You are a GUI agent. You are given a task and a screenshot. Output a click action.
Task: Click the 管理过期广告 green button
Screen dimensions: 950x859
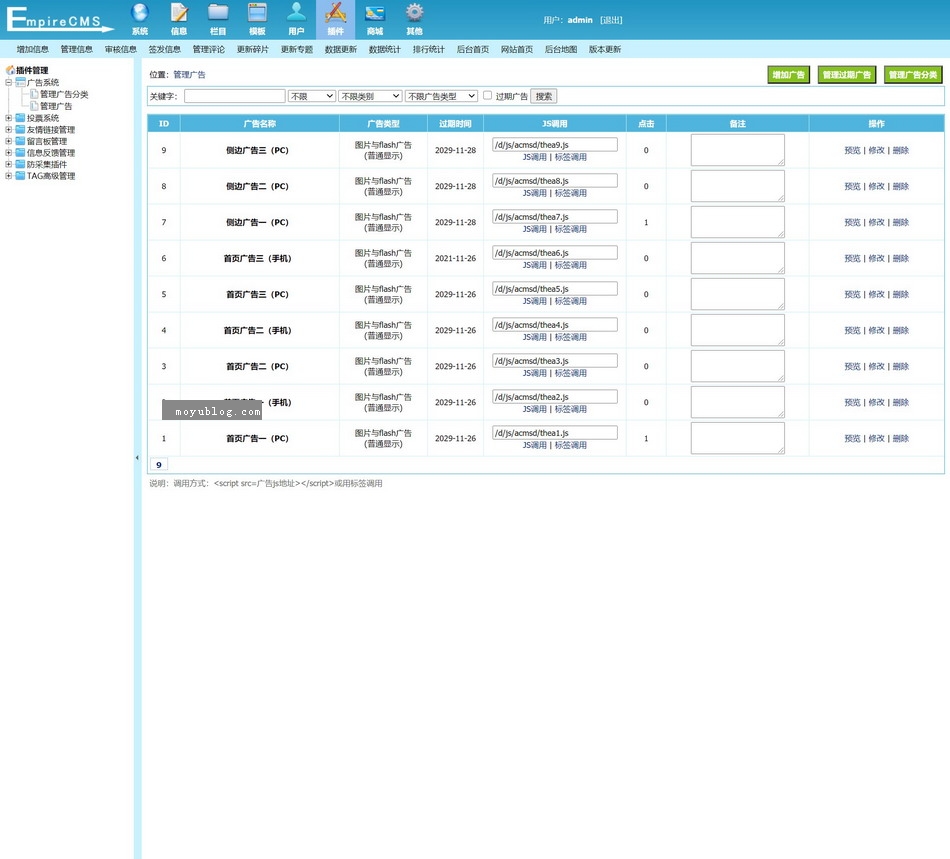[847, 75]
